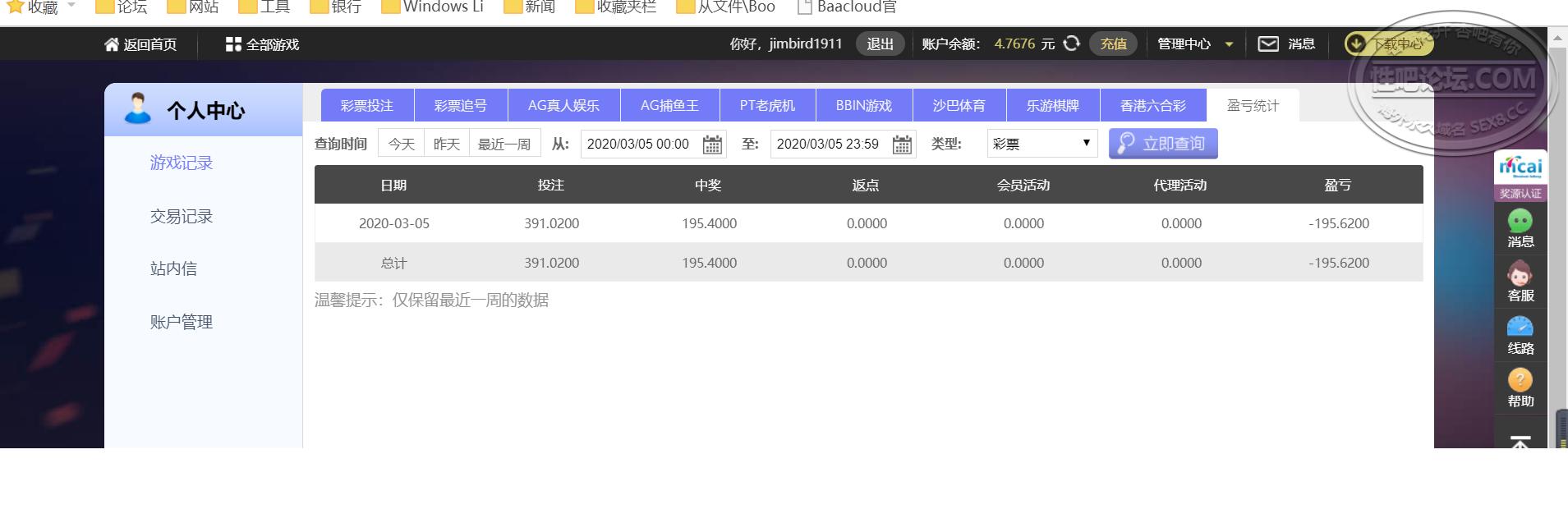Open 账户管理 in the sidebar
The image size is (1568, 532).
(x=182, y=322)
